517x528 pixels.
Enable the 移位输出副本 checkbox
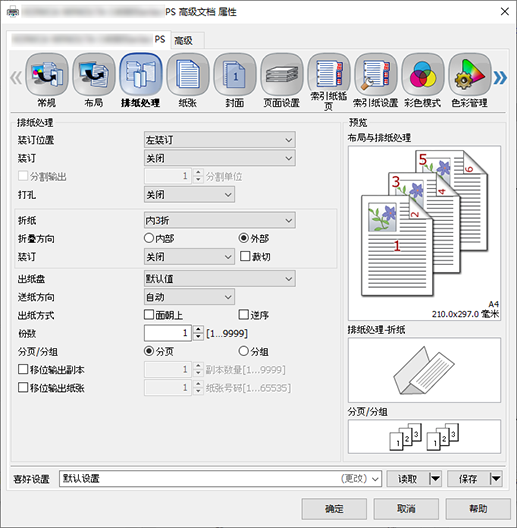23,369
